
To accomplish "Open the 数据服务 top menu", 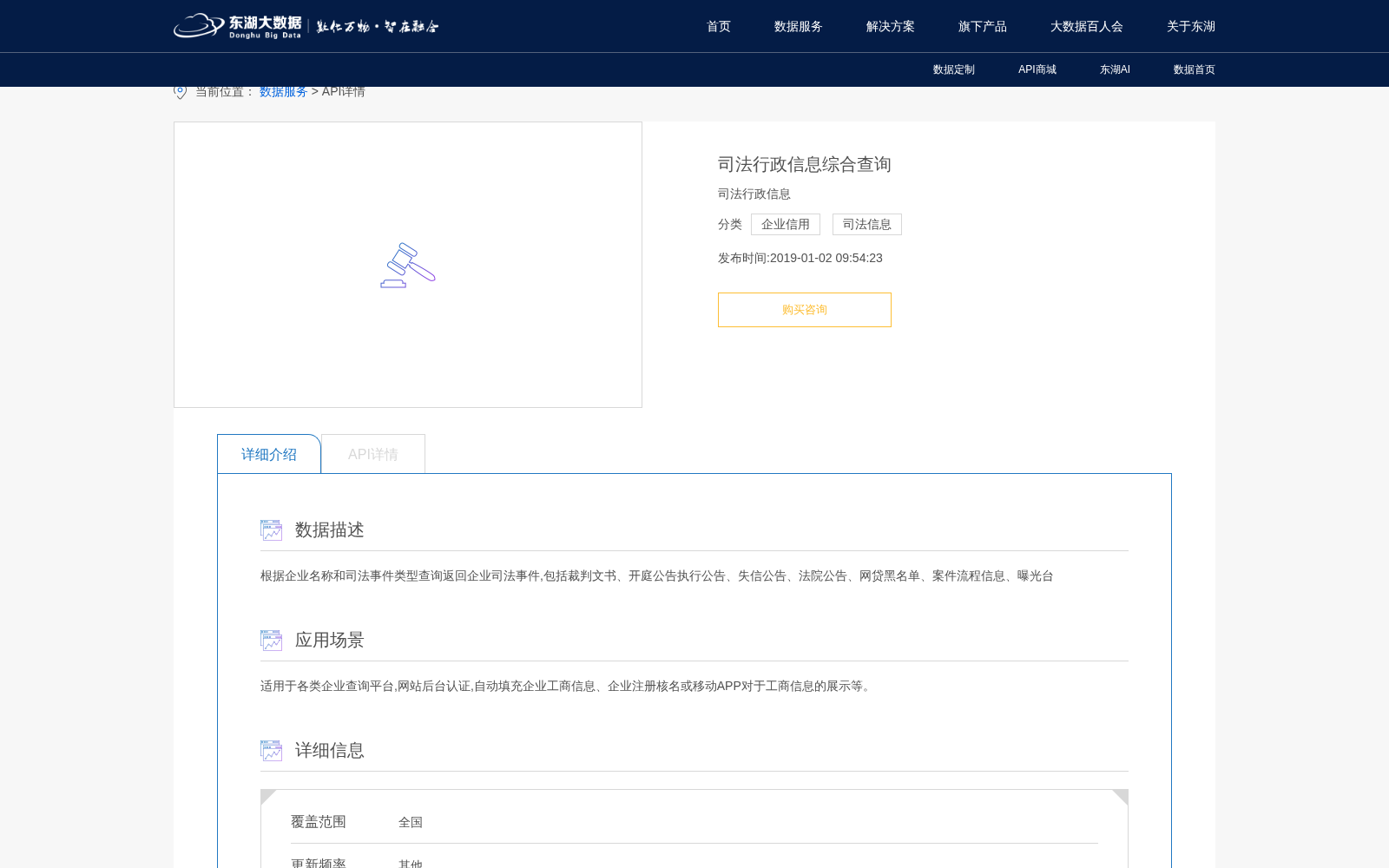I will click(799, 26).
